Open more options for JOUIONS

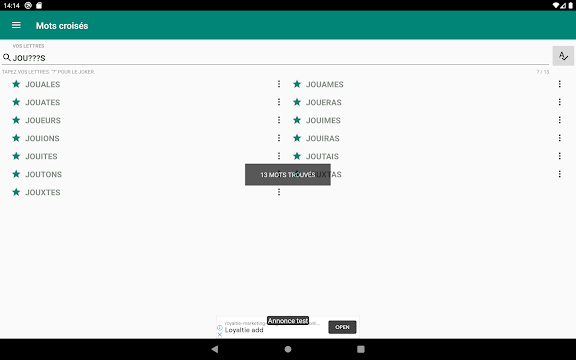tap(279, 138)
